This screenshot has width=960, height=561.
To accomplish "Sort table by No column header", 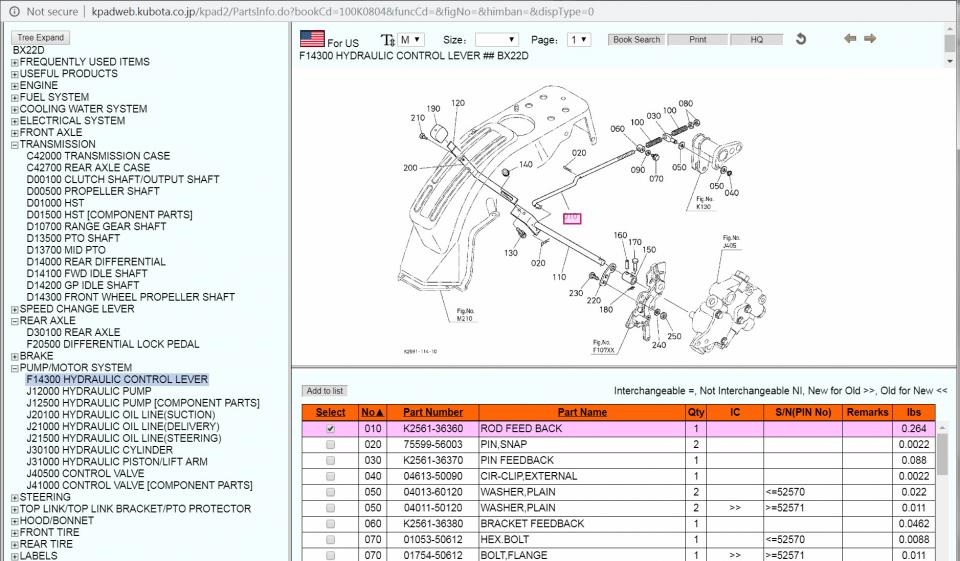I will tap(372, 412).
